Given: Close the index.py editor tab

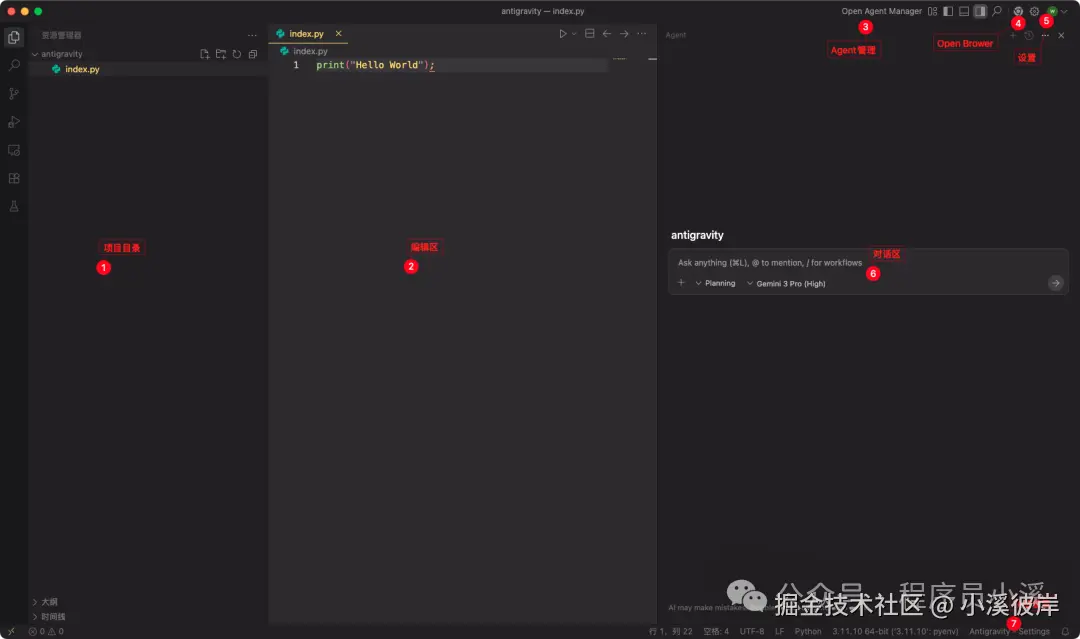Looking at the screenshot, I should point(338,34).
